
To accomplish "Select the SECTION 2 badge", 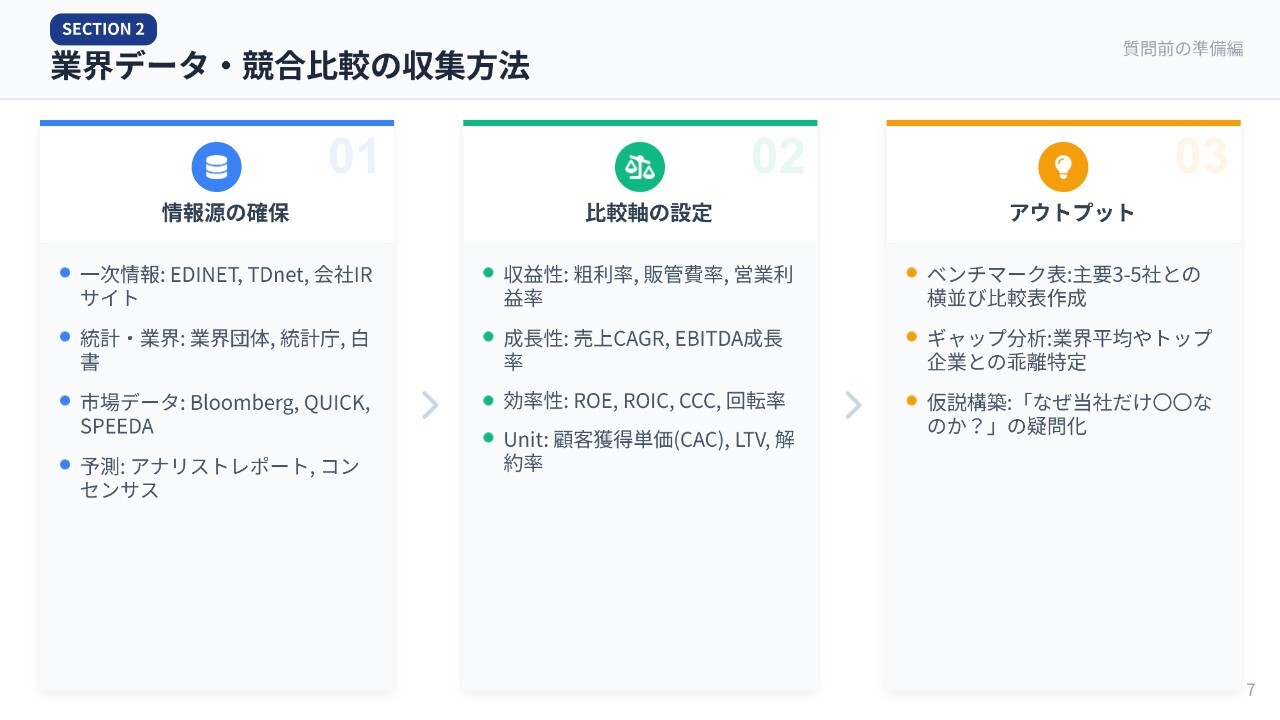I will point(103,29).
